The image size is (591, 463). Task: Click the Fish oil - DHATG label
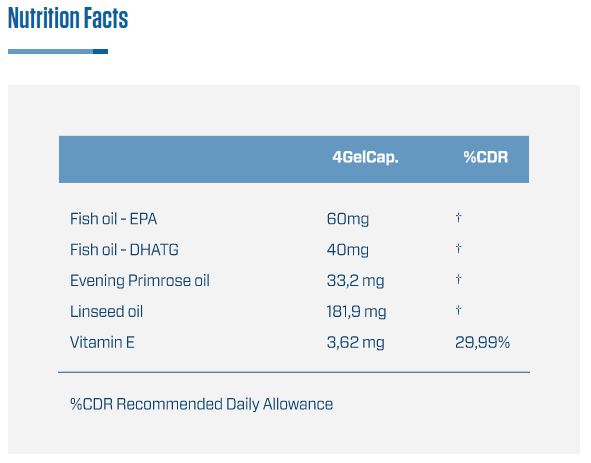point(124,250)
